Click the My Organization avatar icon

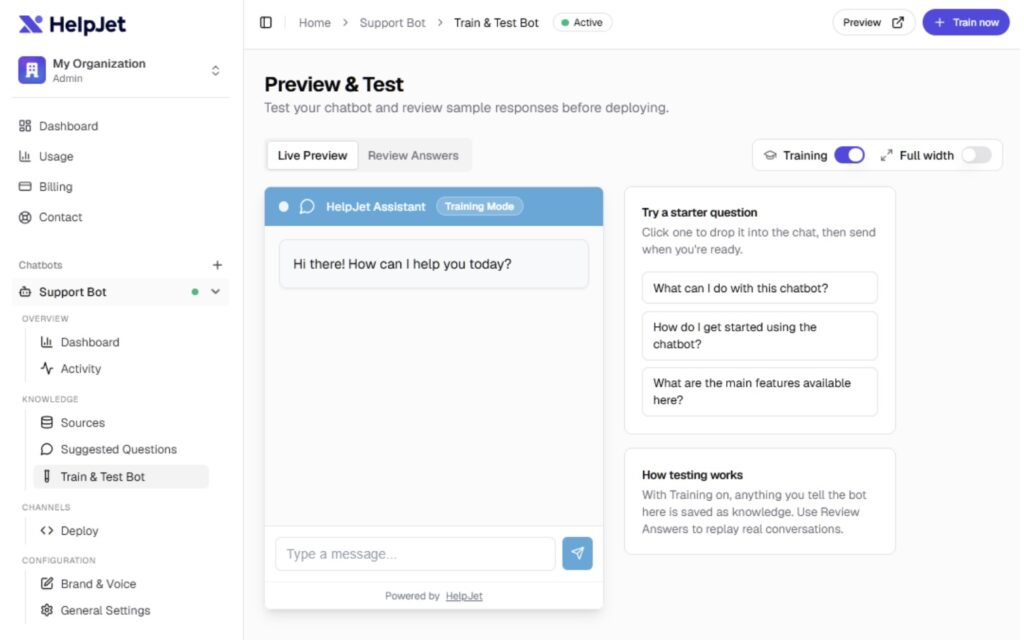point(32,70)
